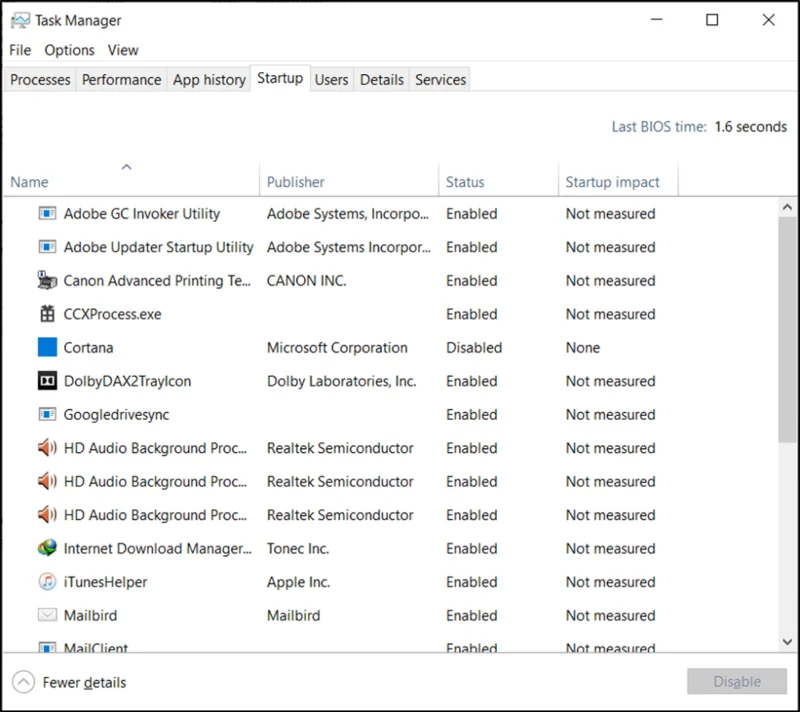Click Not measured impact for Mailbird
This screenshot has width=800, height=712.
point(610,616)
